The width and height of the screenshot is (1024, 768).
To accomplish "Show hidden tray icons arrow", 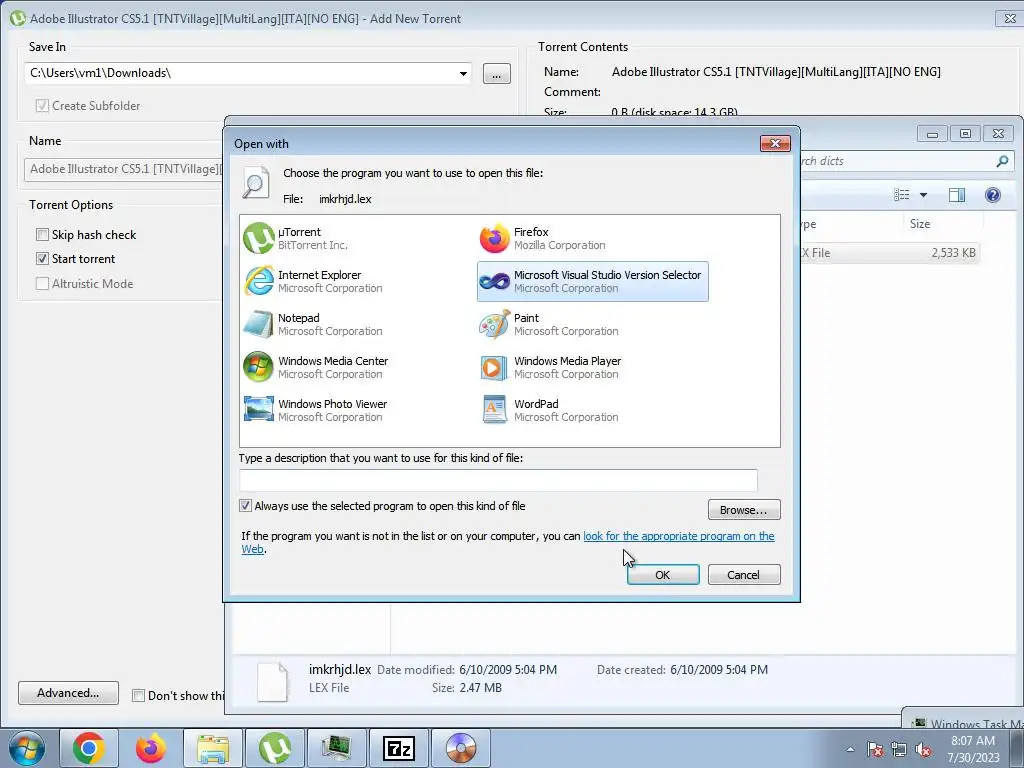I will (850, 749).
